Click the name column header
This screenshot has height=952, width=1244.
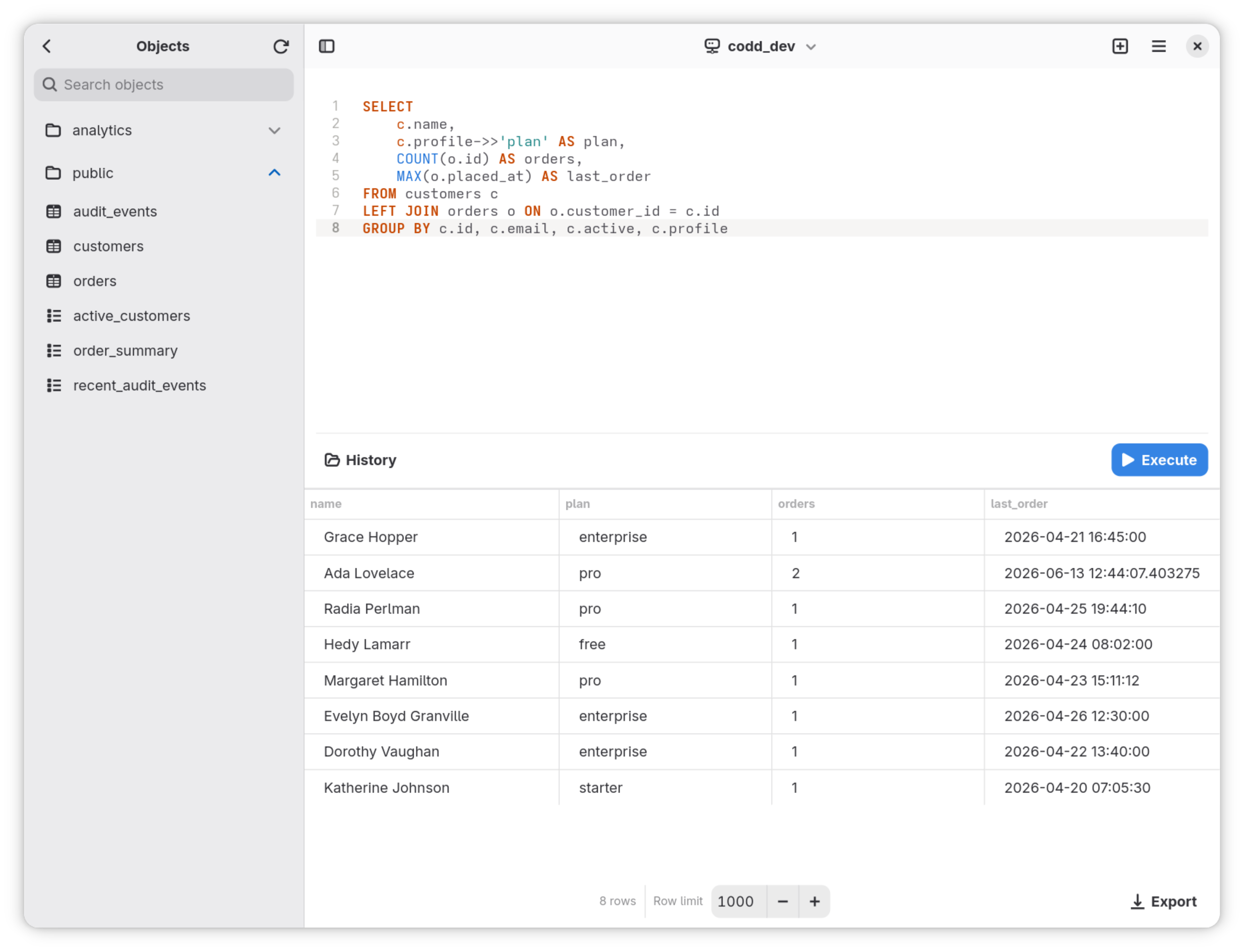431,504
